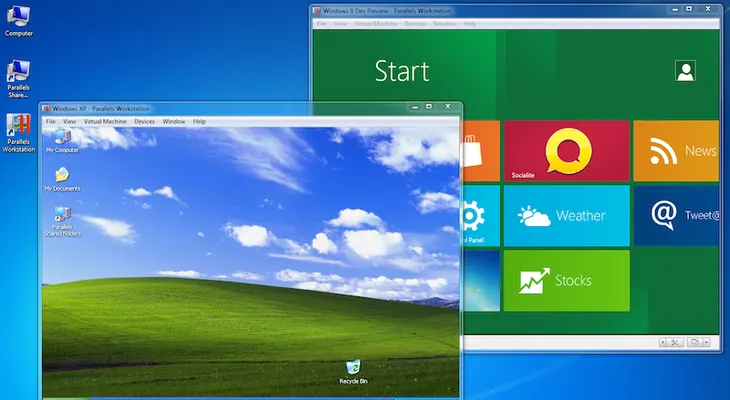Viewport: 730px width, 400px height.
Task: Select My Computer icon in Windows XP
Action: click(62, 141)
